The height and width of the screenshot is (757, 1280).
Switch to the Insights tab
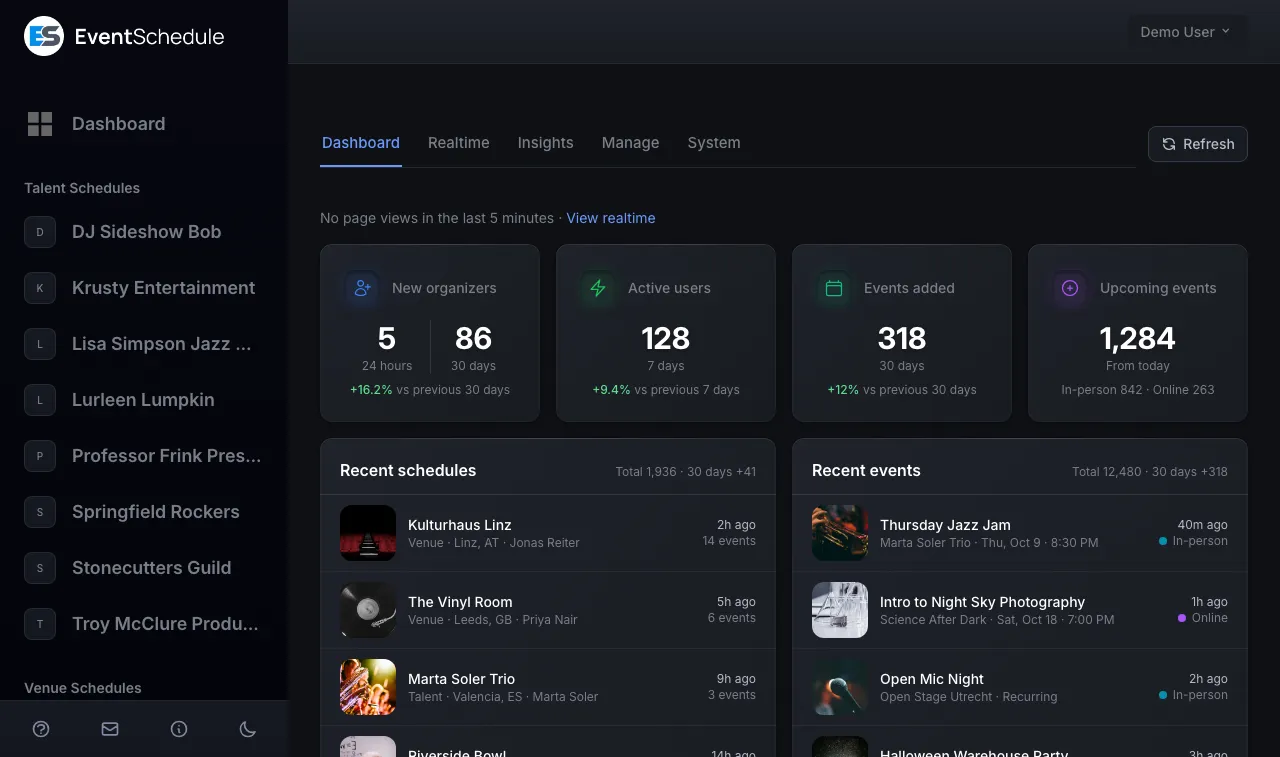tap(545, 143)
